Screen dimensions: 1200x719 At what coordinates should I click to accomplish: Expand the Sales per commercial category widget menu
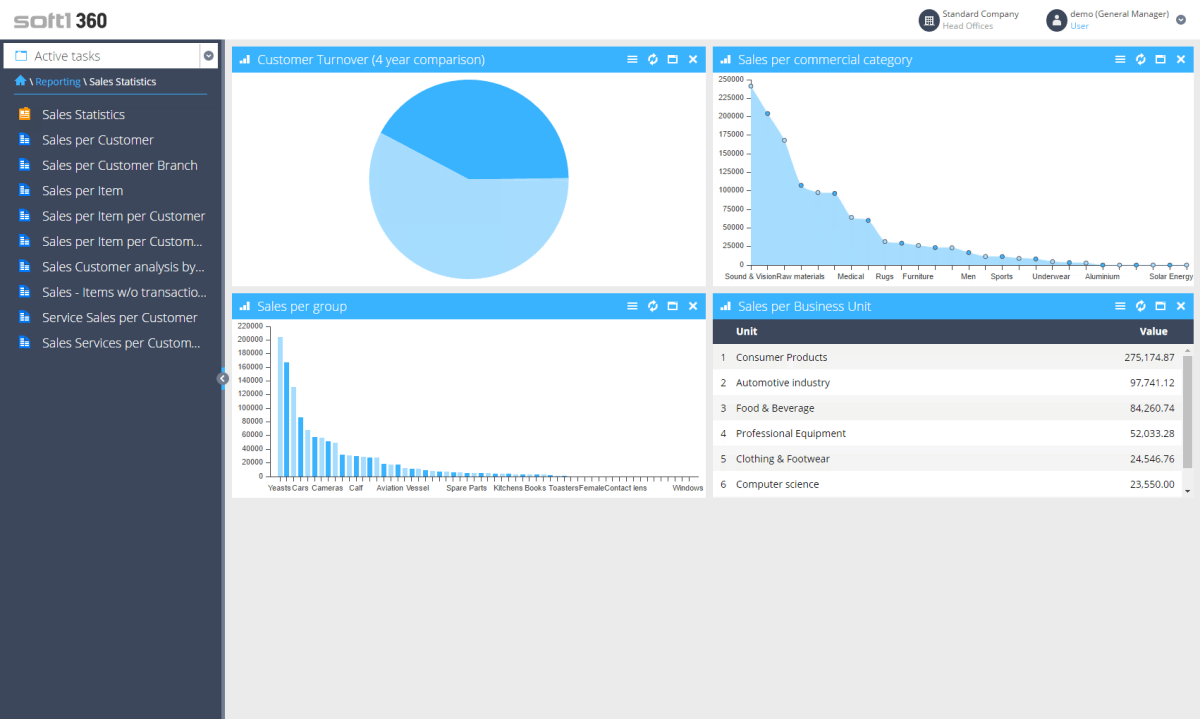(1119, 59)
